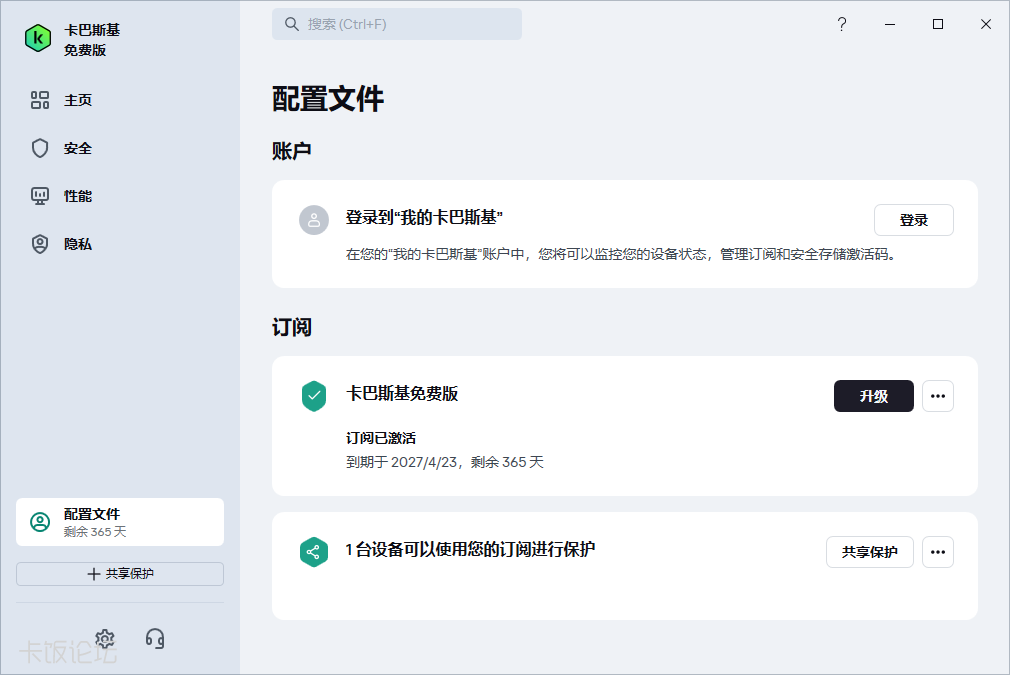The width and height of the screenshot is (1010, 675).
Task: Go to the 安全 (Security) section
Action: (78, 148)
